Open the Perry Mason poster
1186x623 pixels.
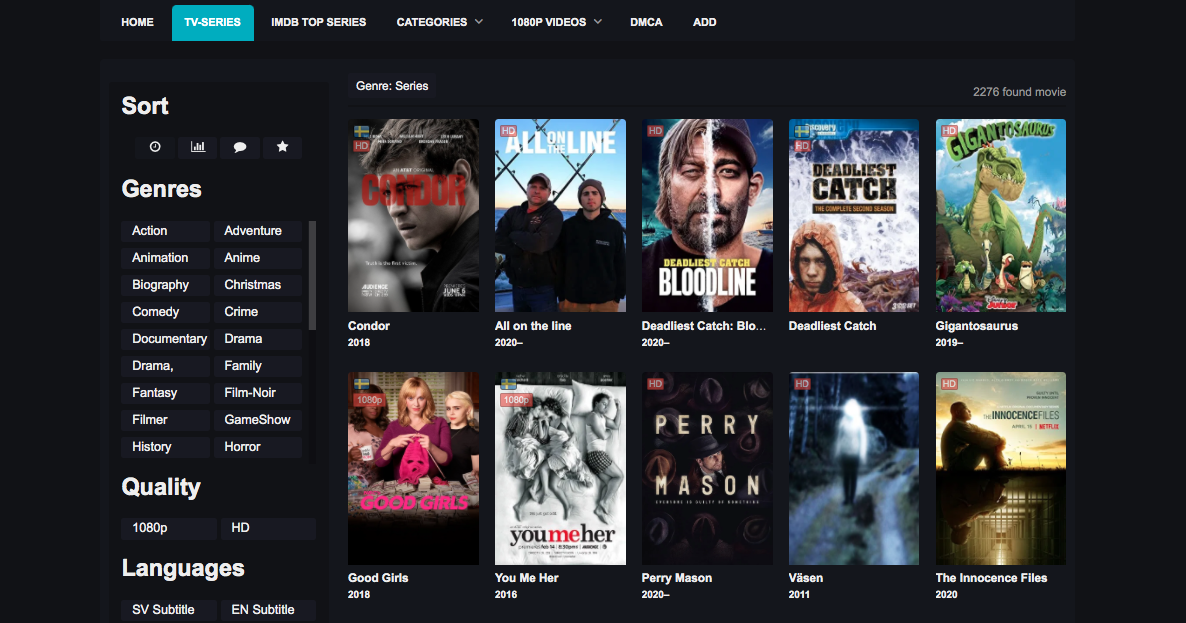[x=707, y=468]
